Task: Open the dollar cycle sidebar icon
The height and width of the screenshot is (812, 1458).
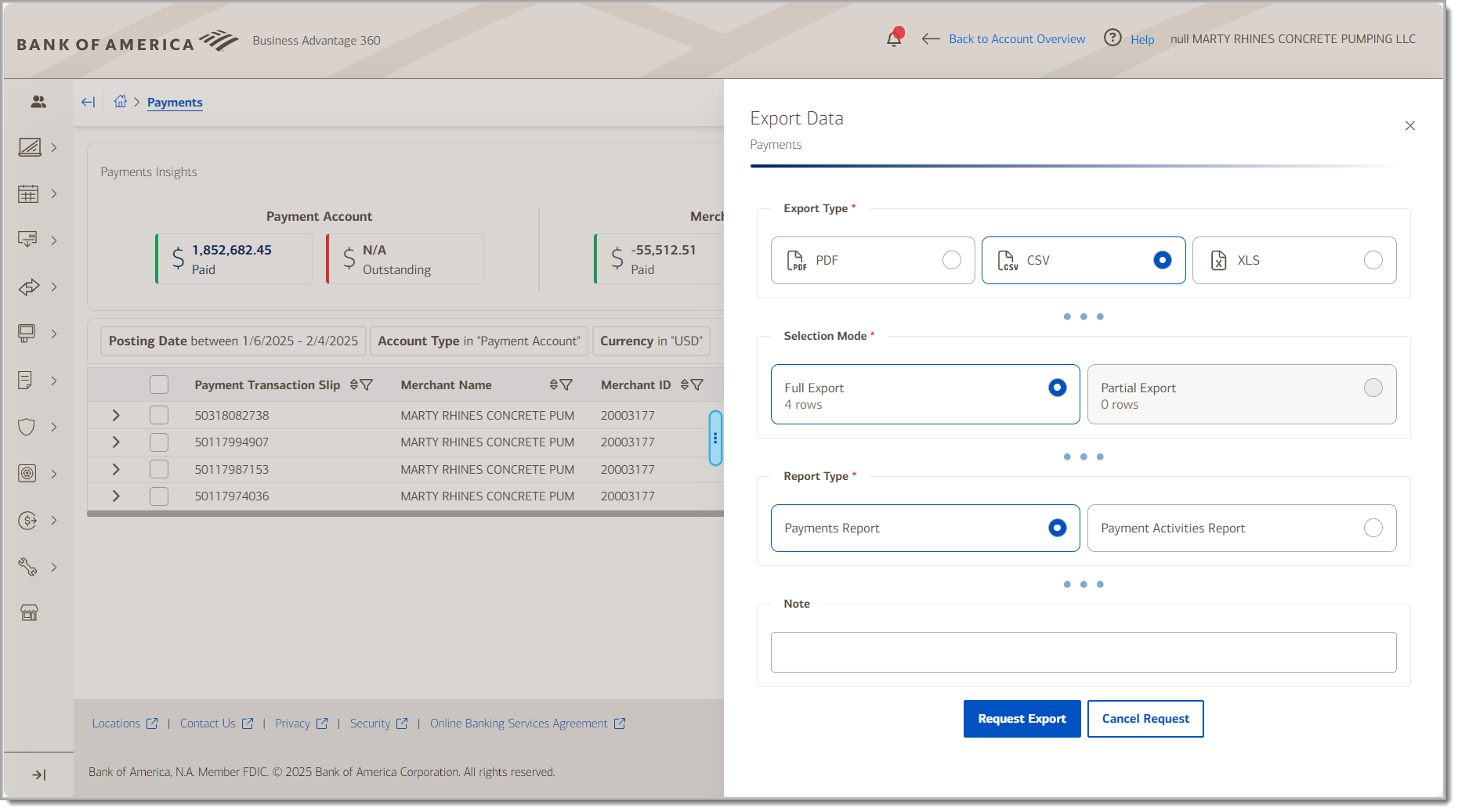Action: click(27, 521)
